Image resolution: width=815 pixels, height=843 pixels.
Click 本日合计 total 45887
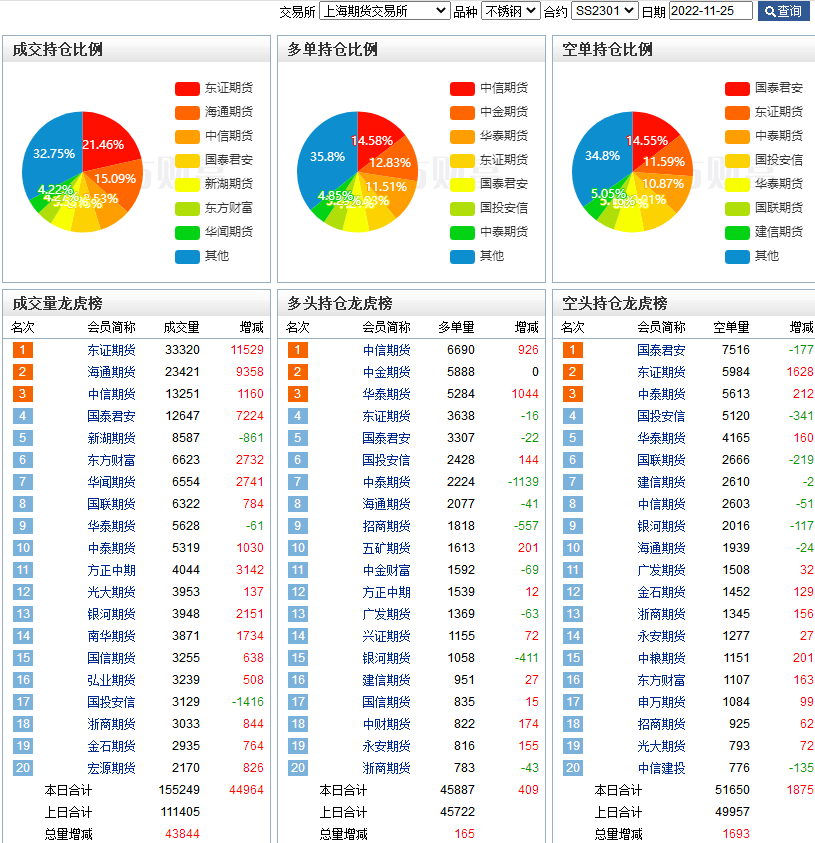tap(457, 790)
